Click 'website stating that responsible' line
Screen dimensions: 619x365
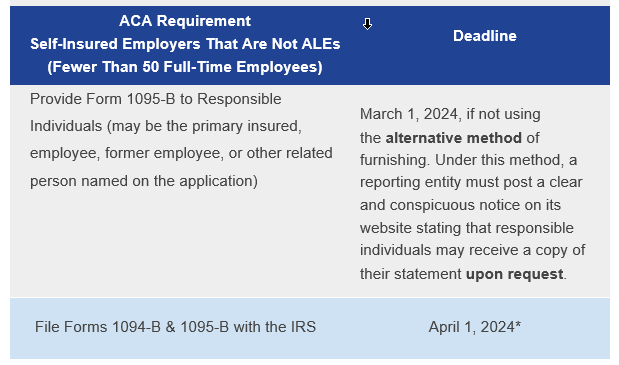coord(467,228)
